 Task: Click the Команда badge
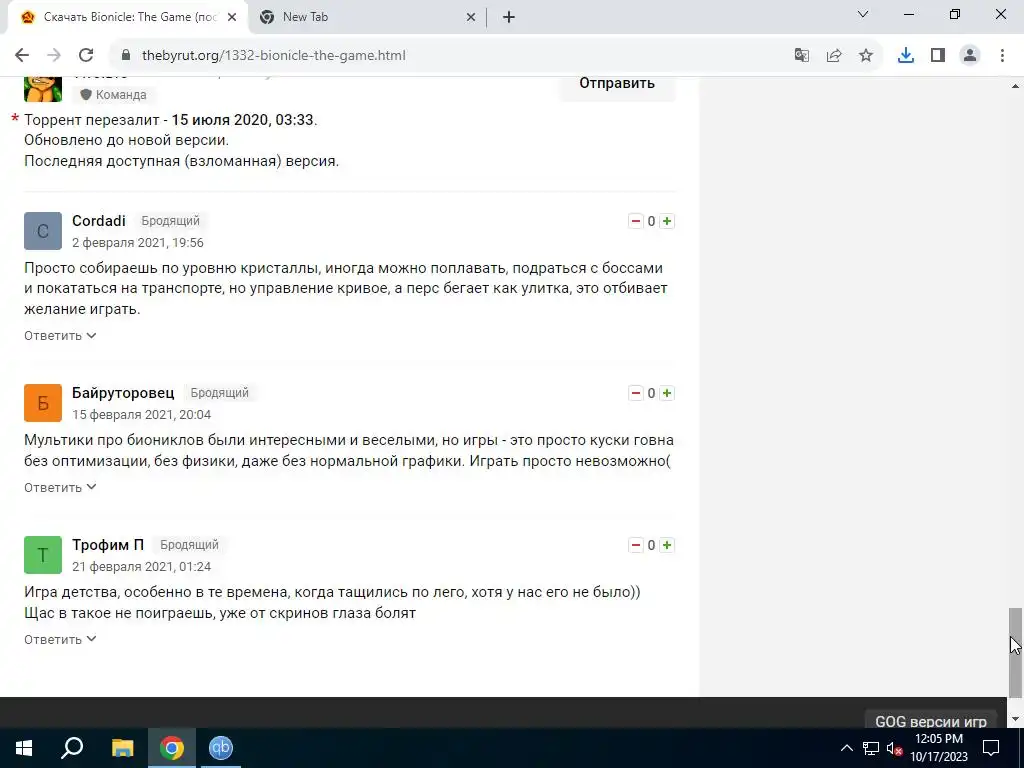[x=114, y=95]
